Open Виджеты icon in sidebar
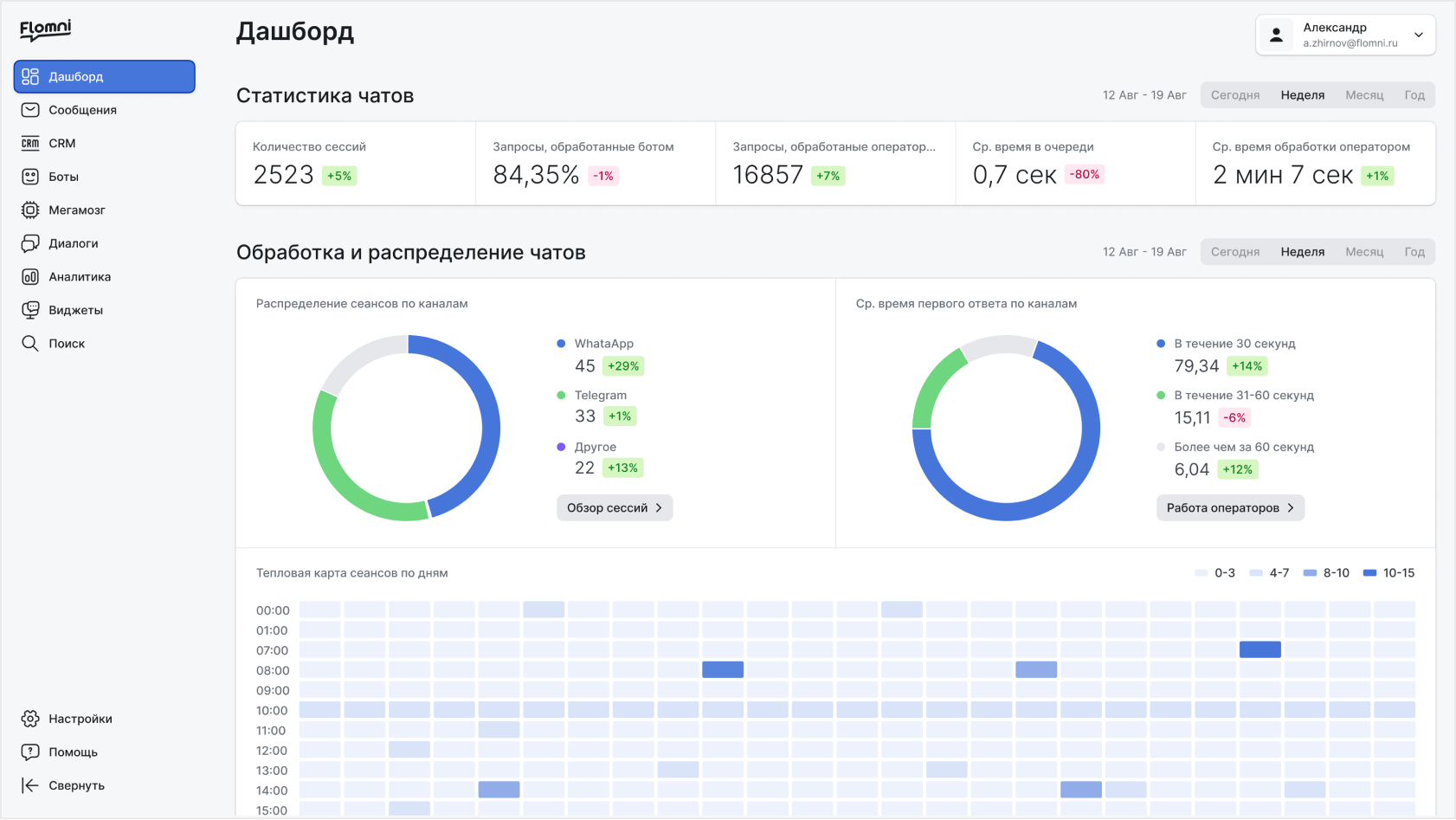Screen dimensions: 1456x820 [x=30, y=310]
